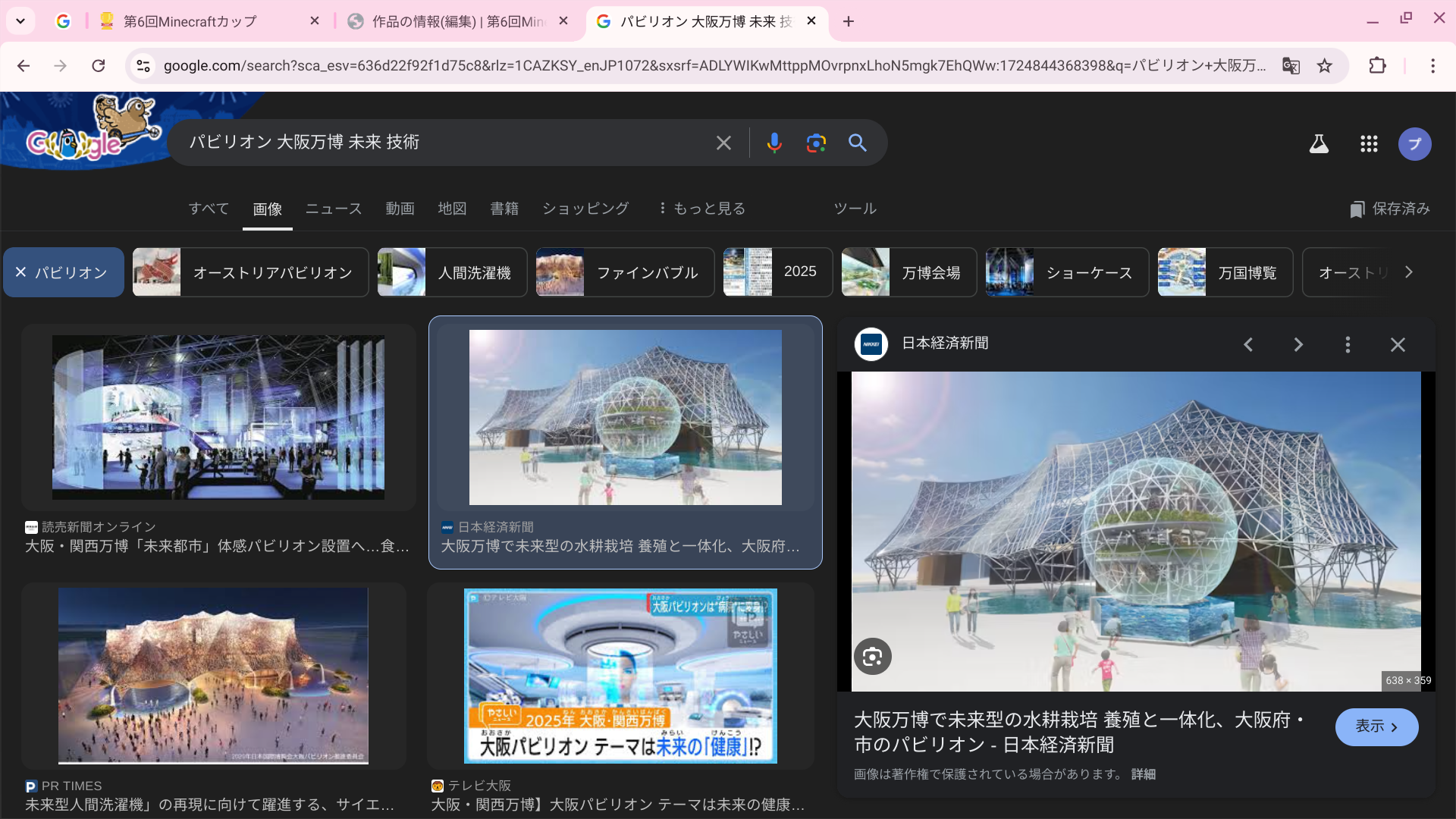
Task: Open the 詳細 copyright link
Action: coord(1144,774)
